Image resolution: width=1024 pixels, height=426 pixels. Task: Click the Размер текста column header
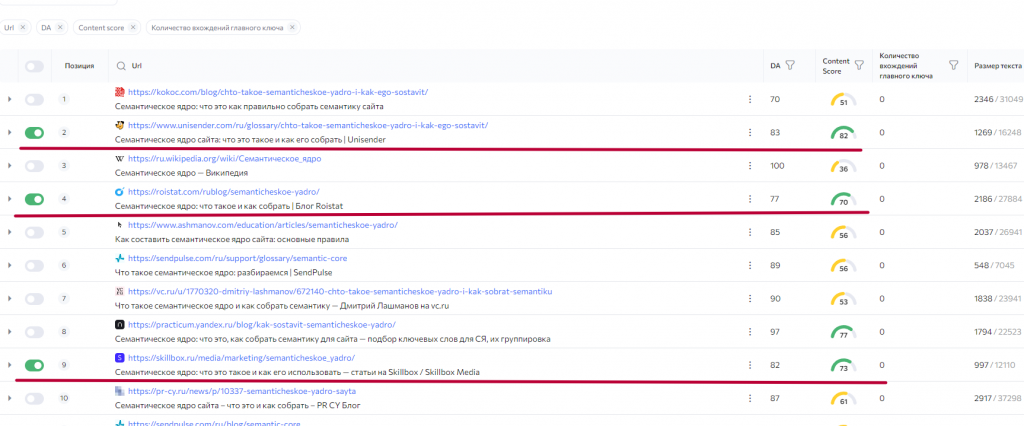click(x=997, y=66)
